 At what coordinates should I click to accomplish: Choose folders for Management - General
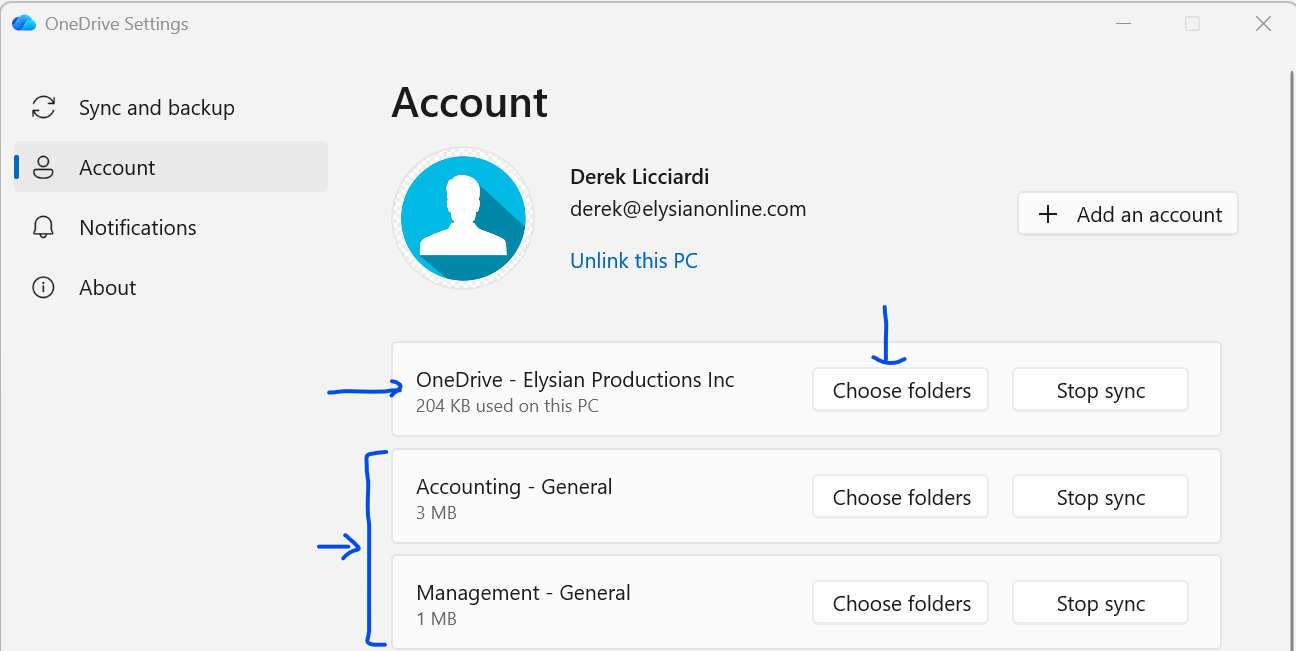(902, 603)
